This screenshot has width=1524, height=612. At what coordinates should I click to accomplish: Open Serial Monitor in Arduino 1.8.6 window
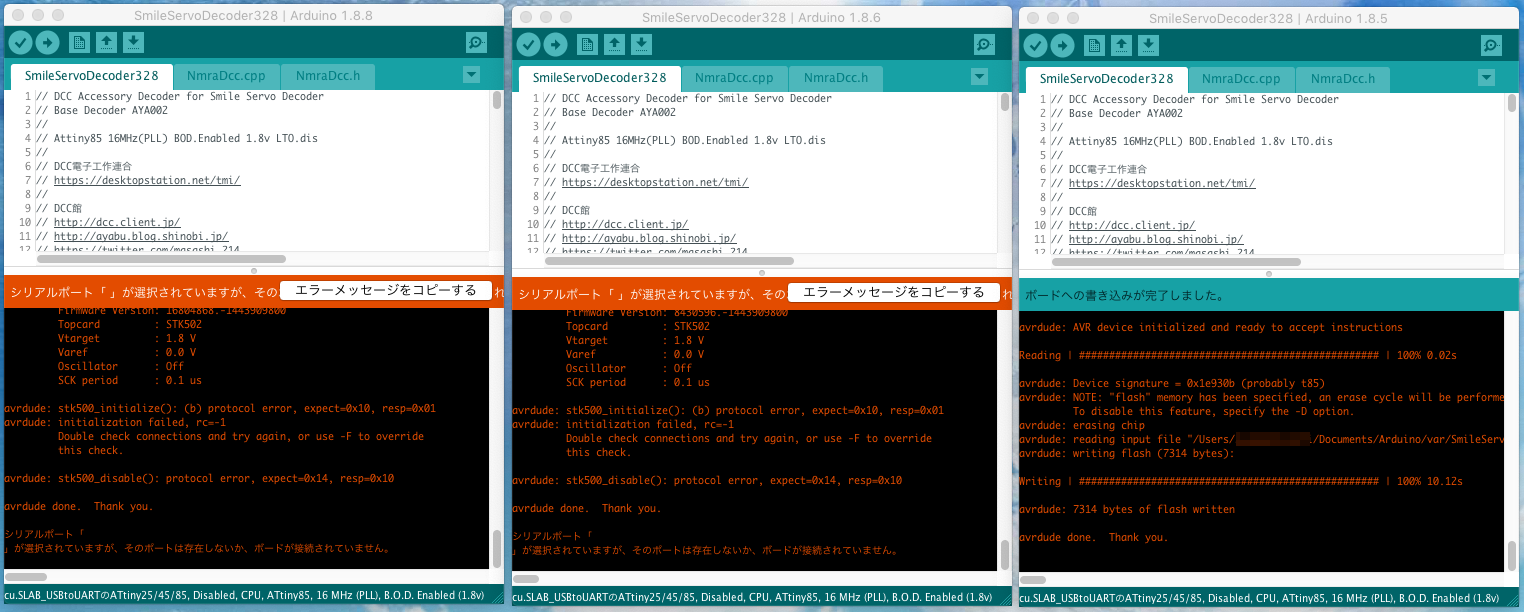point(984,44)
